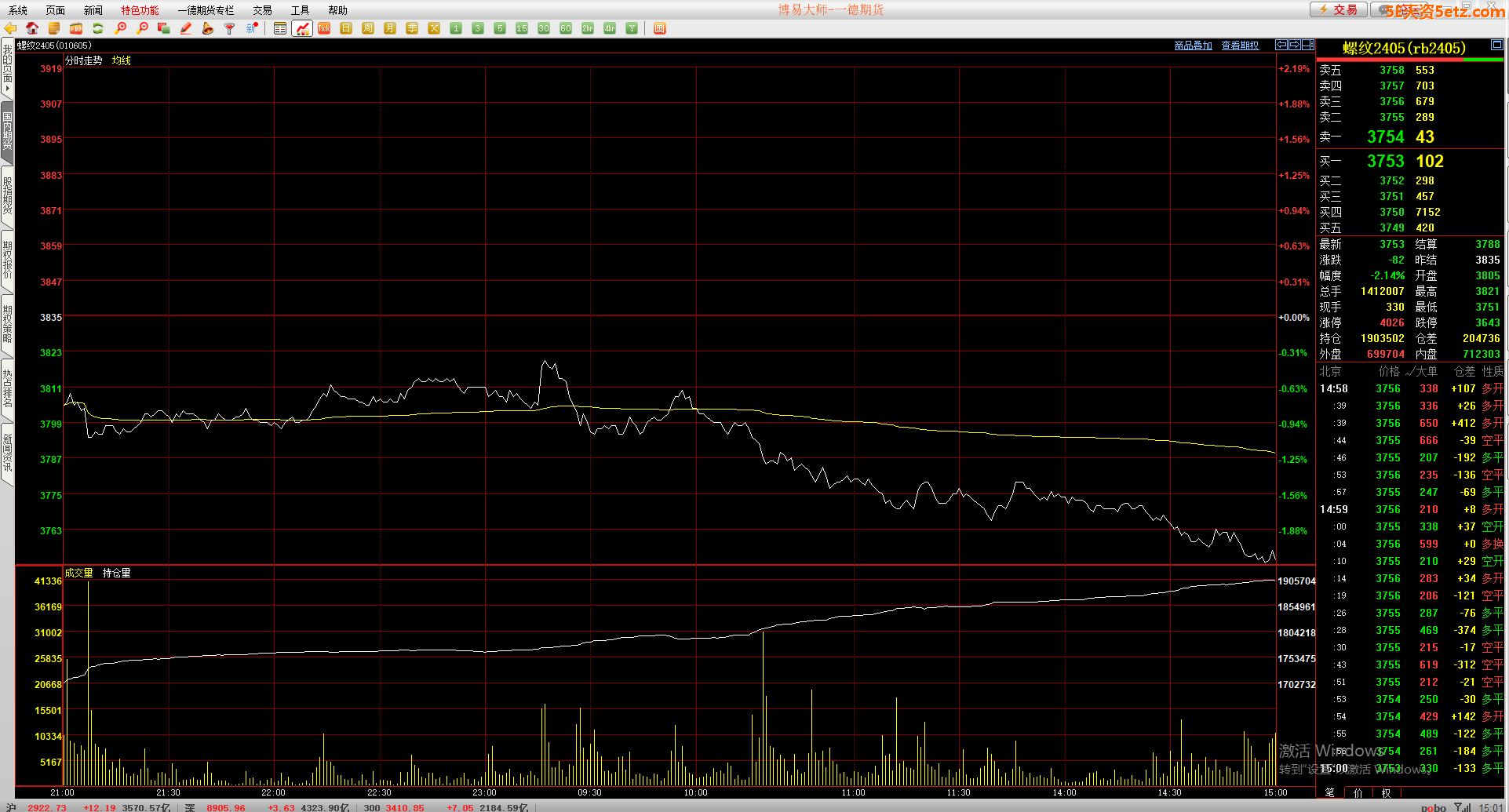The height and width of the screenshot is (812, 1509).
Task: Click the 交易 trade button
Action: point(1339,9)
